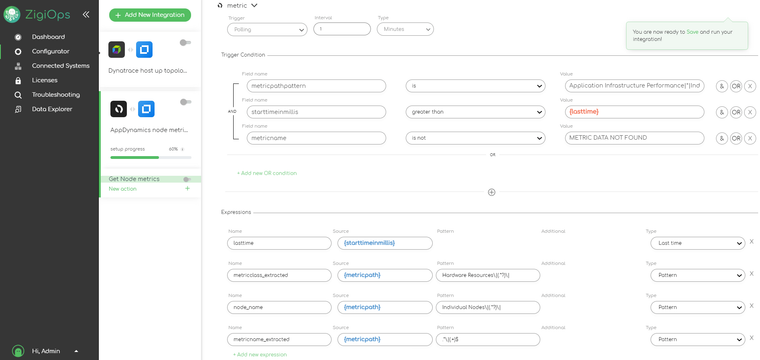Viewport: 760px width, 360px height.
Task: Open operator dropdown showing 'is'
Action: click(x=475, y=86)
